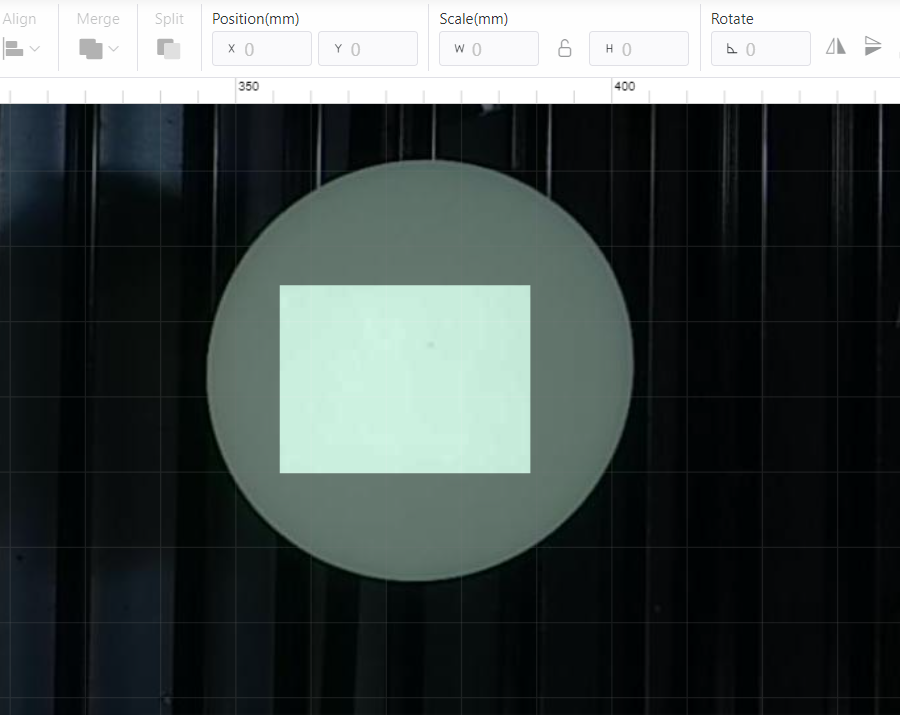Click the Position Y input field
Image resolution: width=900 pixels, height=715 pixels.
point(368,49)
